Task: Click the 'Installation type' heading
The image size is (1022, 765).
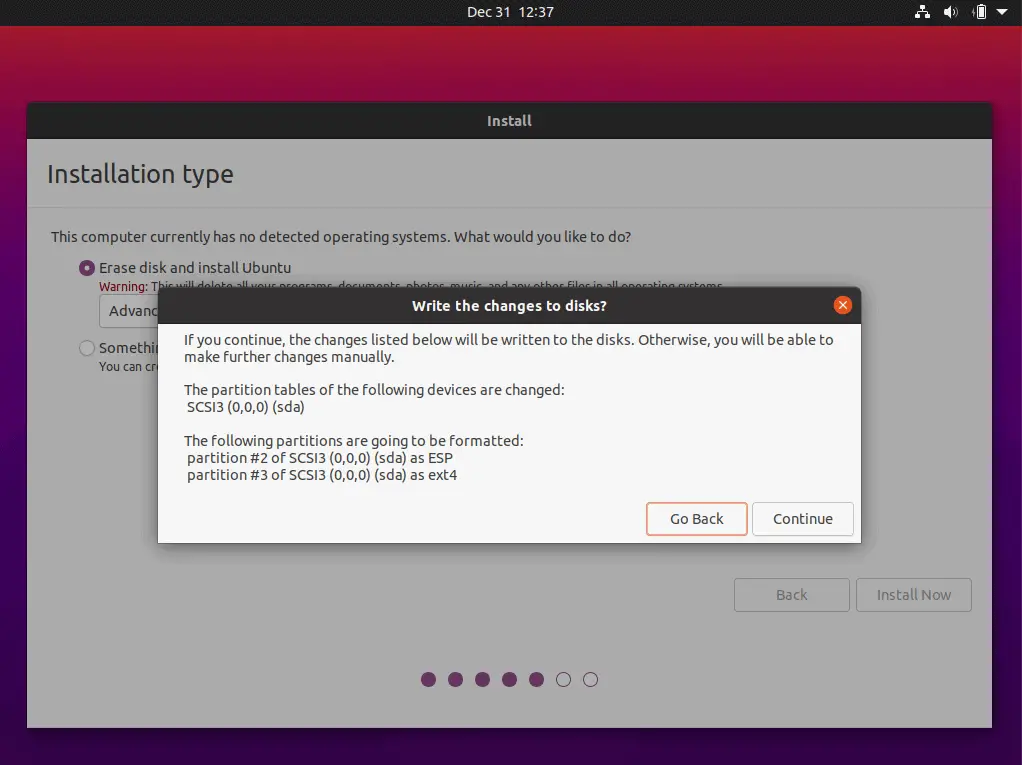Action: 140,174
